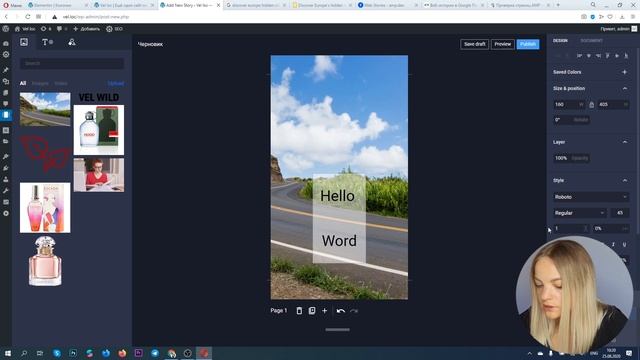Click the width input field
The image size is (640, 360).
click(569, 105)
